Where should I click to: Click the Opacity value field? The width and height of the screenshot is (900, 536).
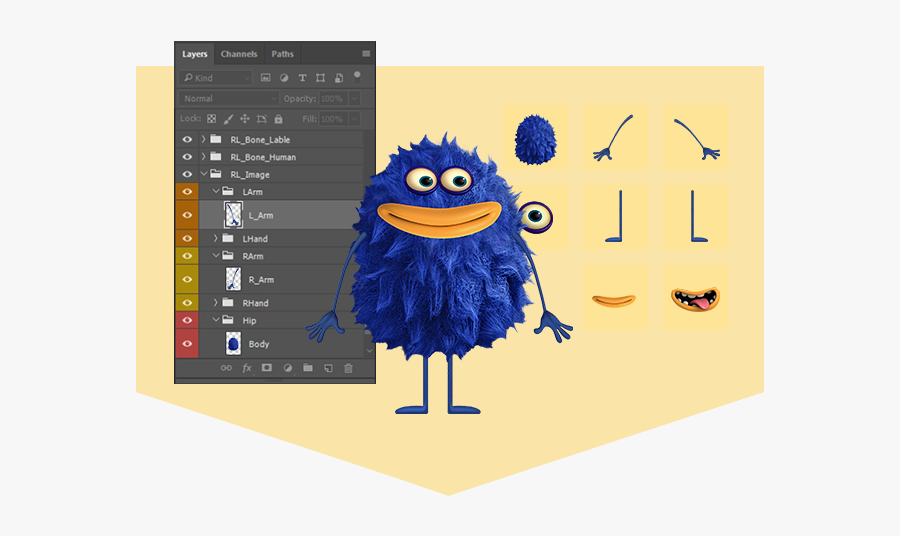coord(333,98)
